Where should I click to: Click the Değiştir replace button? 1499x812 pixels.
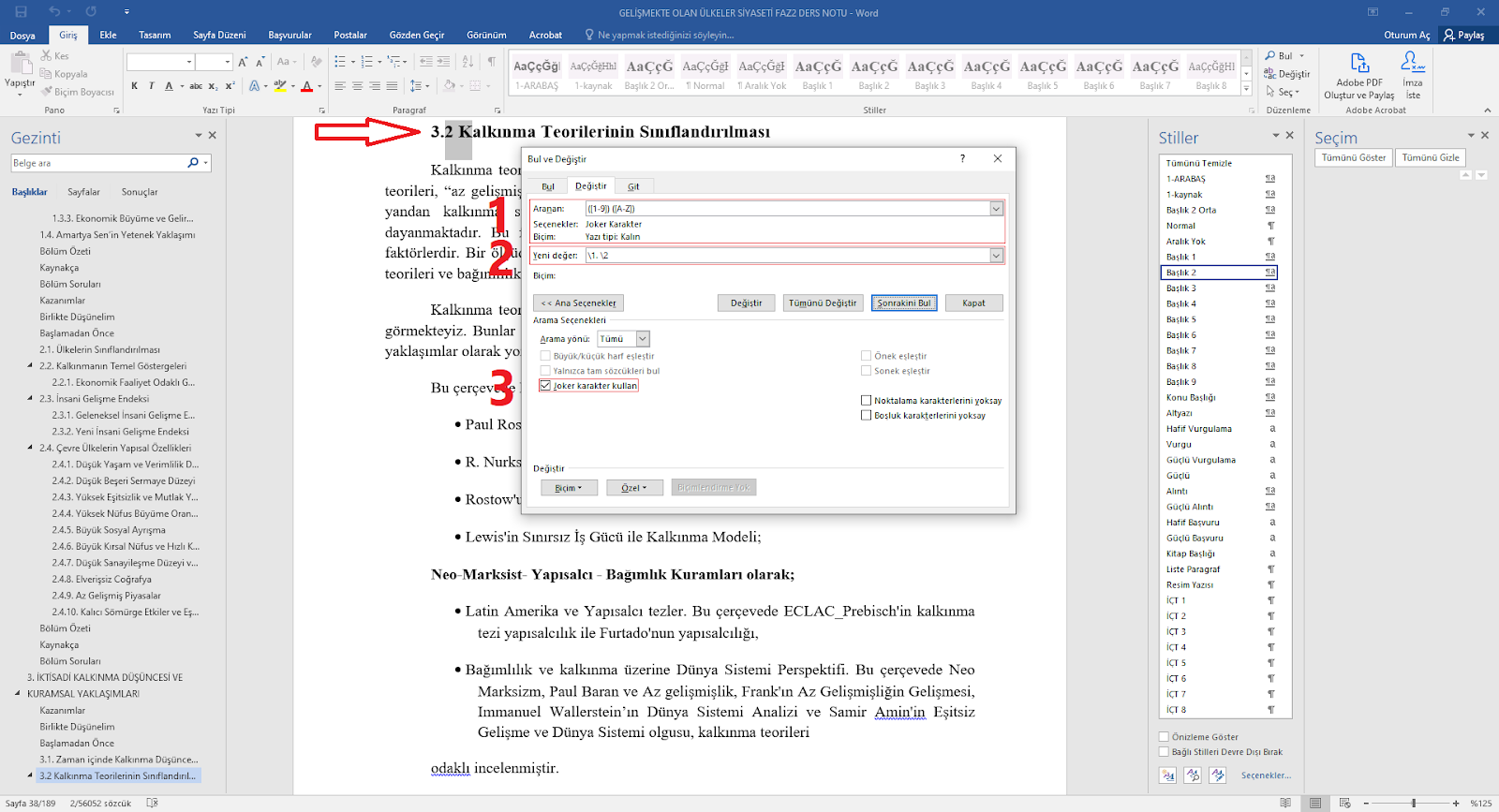tap(747, 303)
